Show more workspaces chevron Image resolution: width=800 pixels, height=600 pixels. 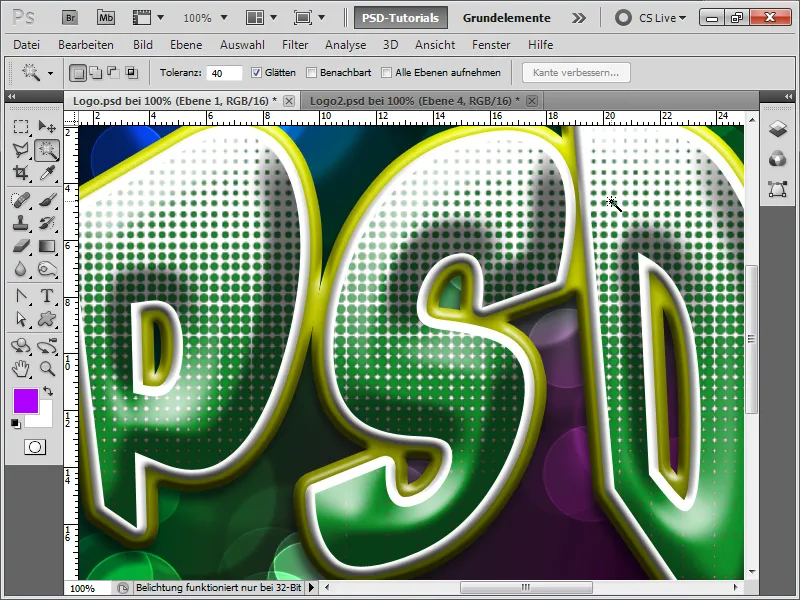579,18
